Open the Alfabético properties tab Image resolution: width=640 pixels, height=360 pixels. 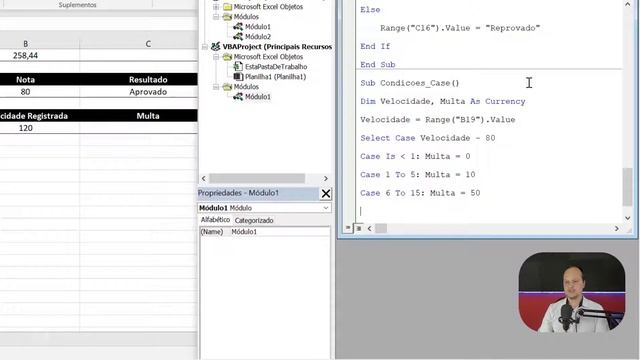click(x=216, y=220)
